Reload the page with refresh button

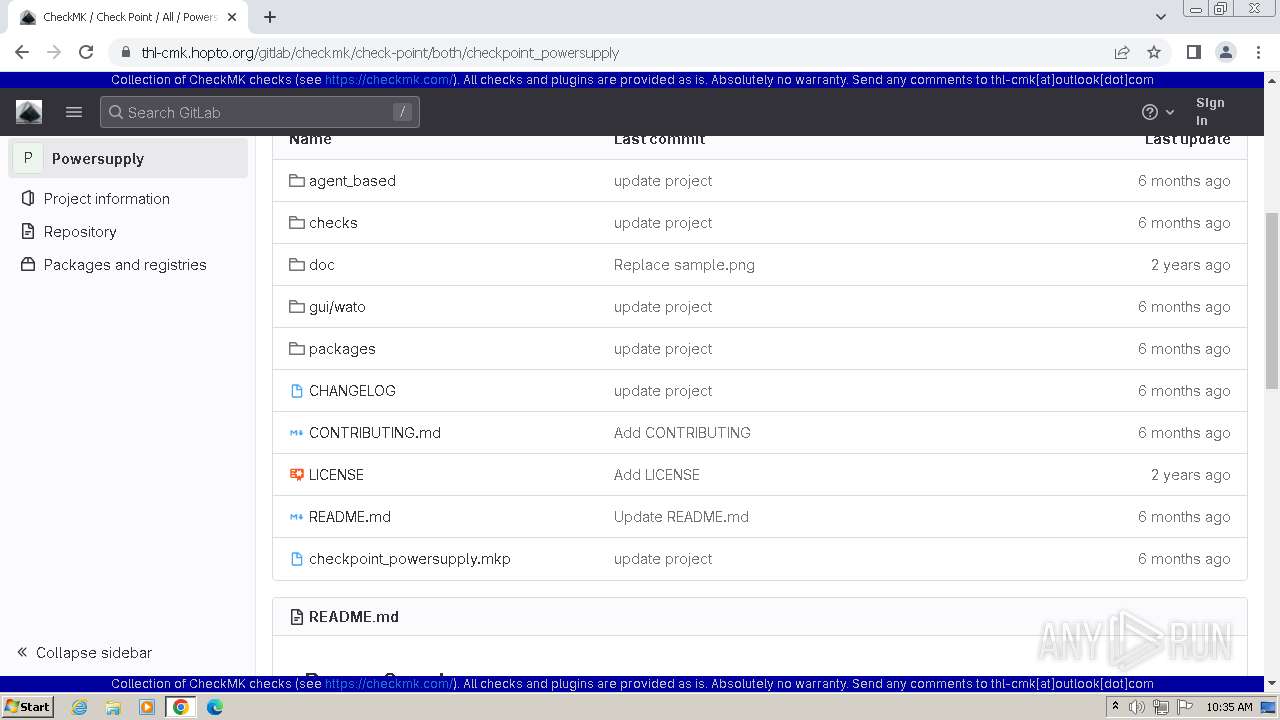coord(86,52)
